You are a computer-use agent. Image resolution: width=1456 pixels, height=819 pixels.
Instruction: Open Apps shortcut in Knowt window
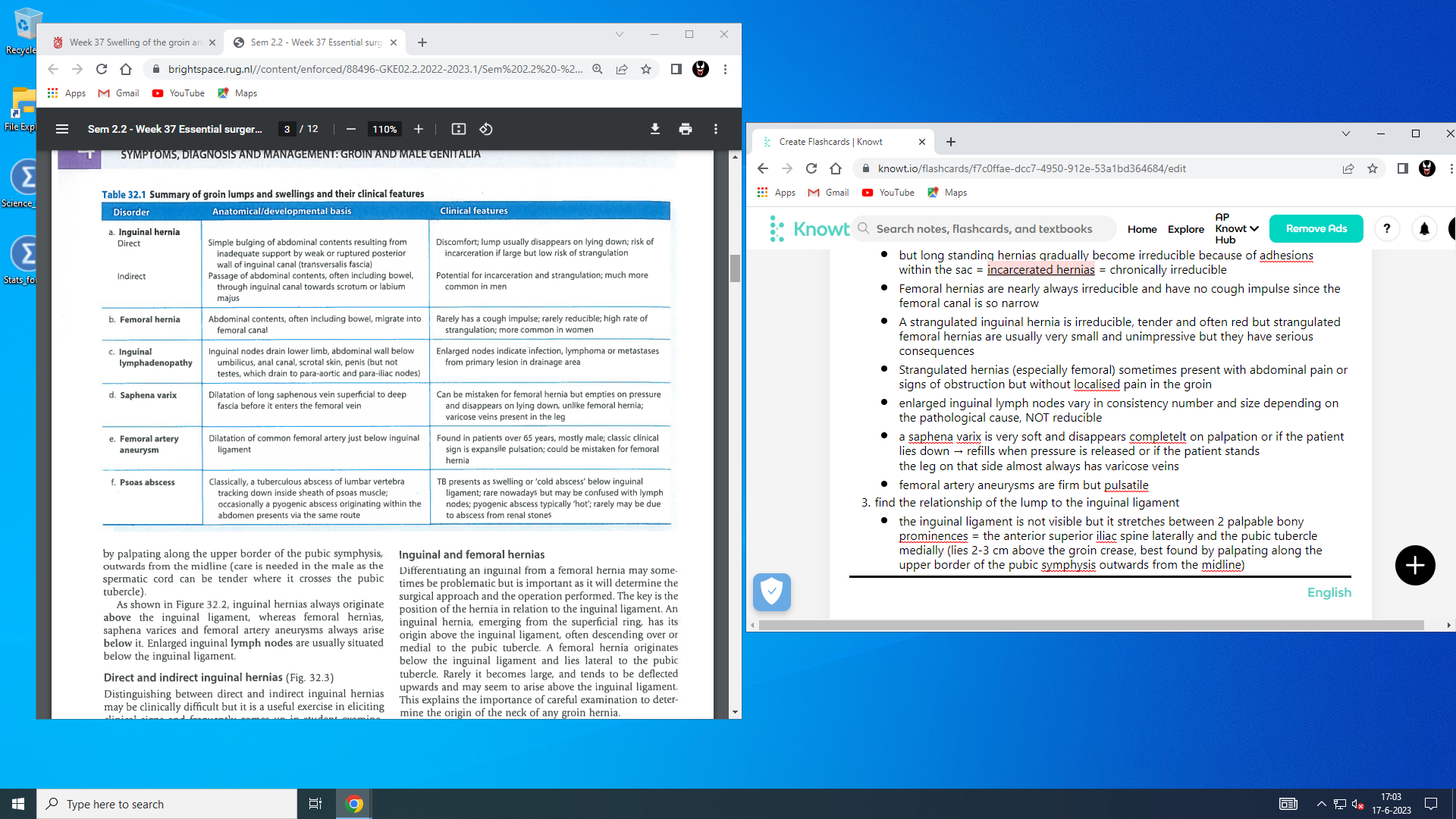777,193
